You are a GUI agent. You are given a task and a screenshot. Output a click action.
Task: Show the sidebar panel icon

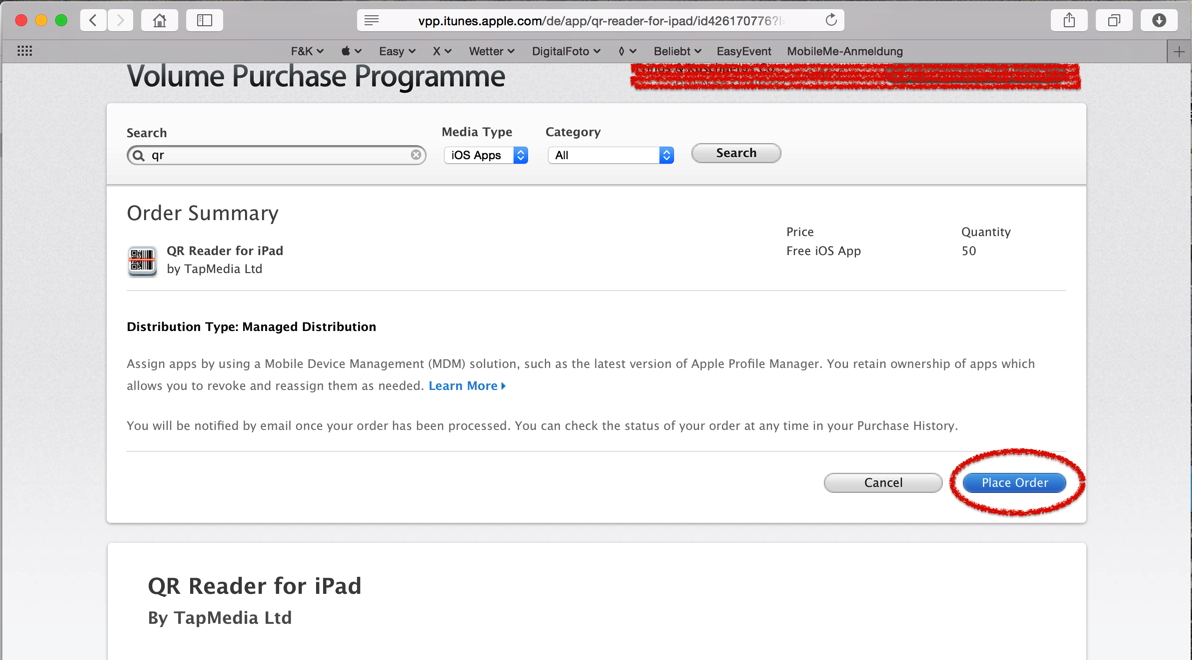click(204, 21)
